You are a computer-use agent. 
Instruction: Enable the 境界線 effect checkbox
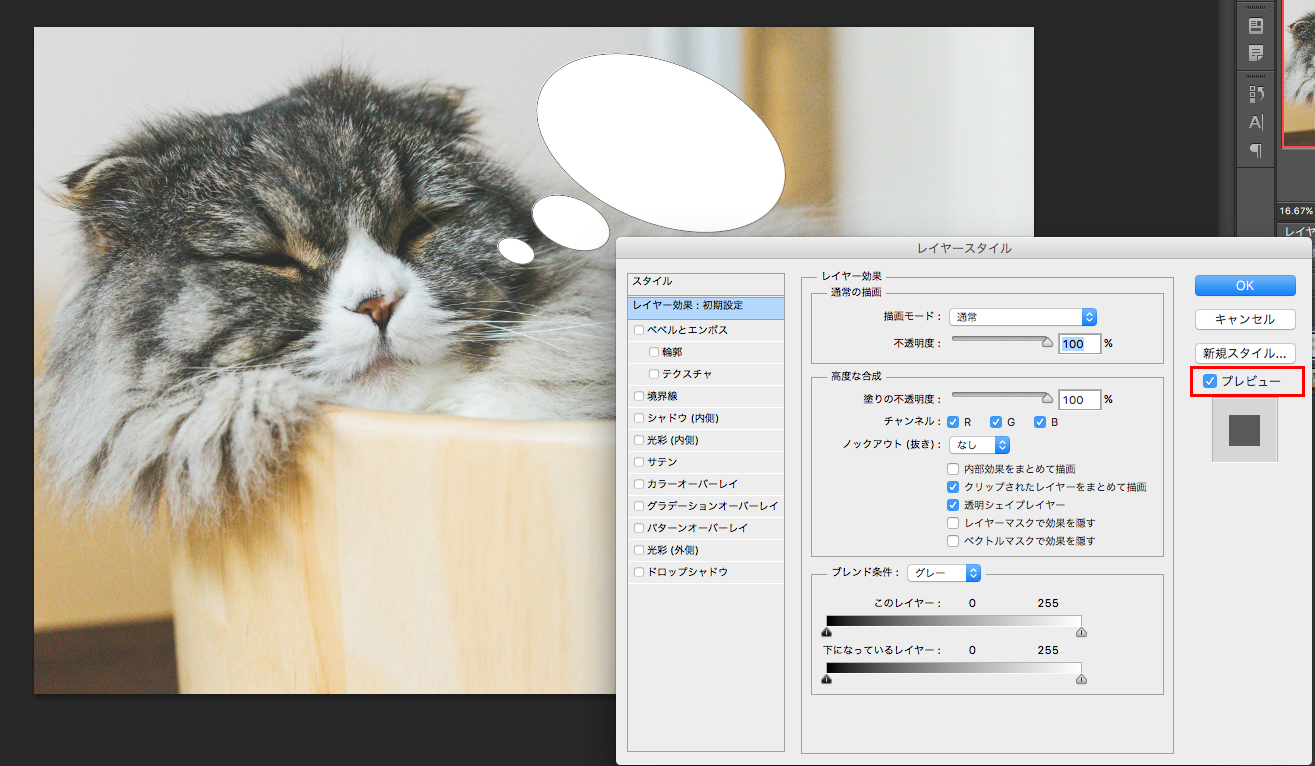pos(639,396)
